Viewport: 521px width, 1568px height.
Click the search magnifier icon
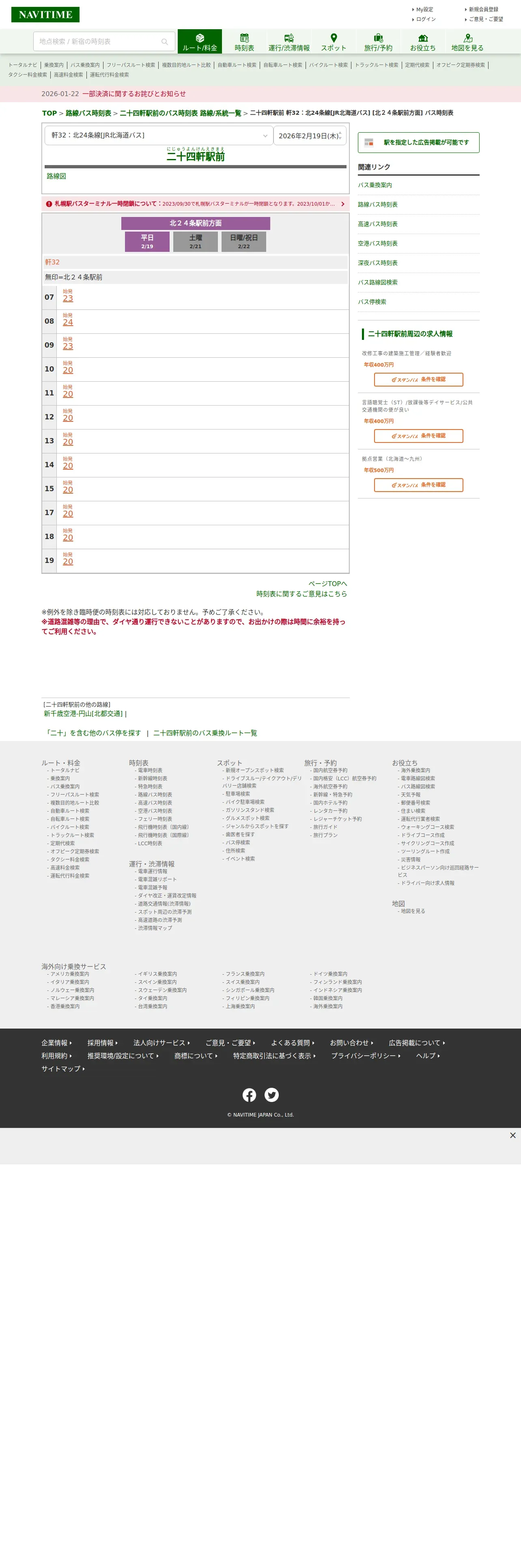coord(164,41)
